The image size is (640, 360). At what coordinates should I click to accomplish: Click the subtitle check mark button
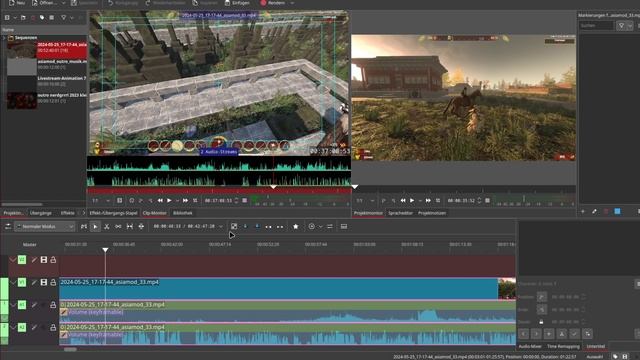click(574, 334)
